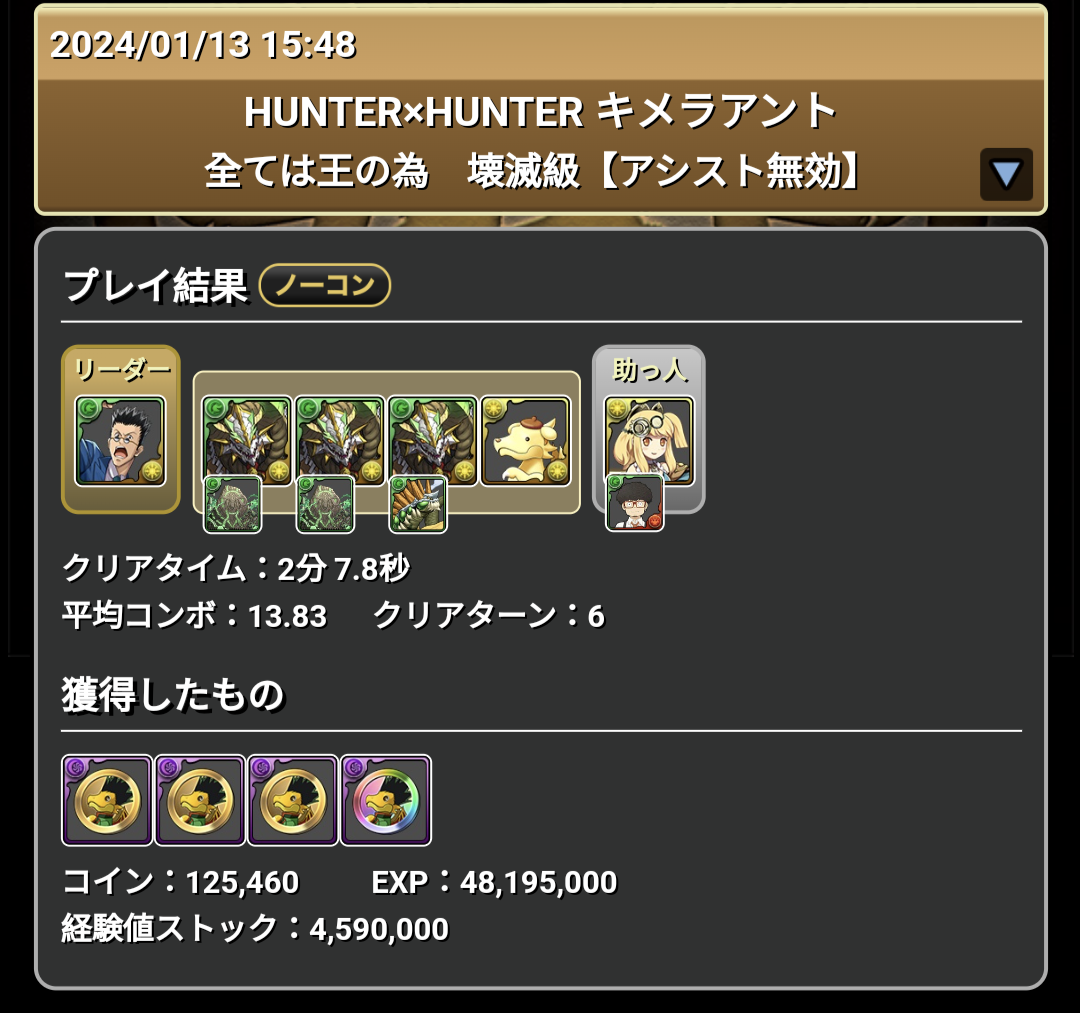Tap the first gold medal reward
The height and width of the screenshot is (1013, 1080).
click(107, 800)
